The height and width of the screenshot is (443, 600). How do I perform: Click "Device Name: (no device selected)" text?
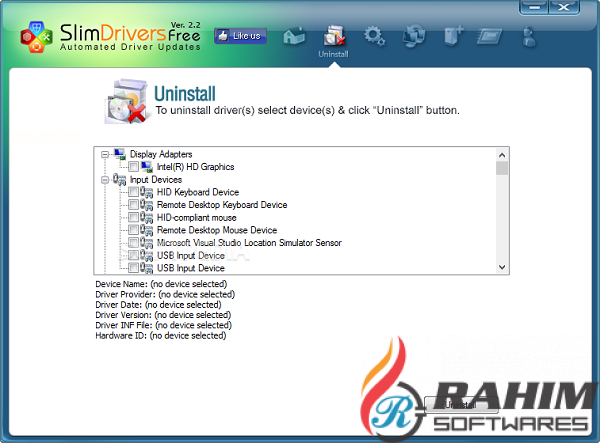tap(161, 284)
